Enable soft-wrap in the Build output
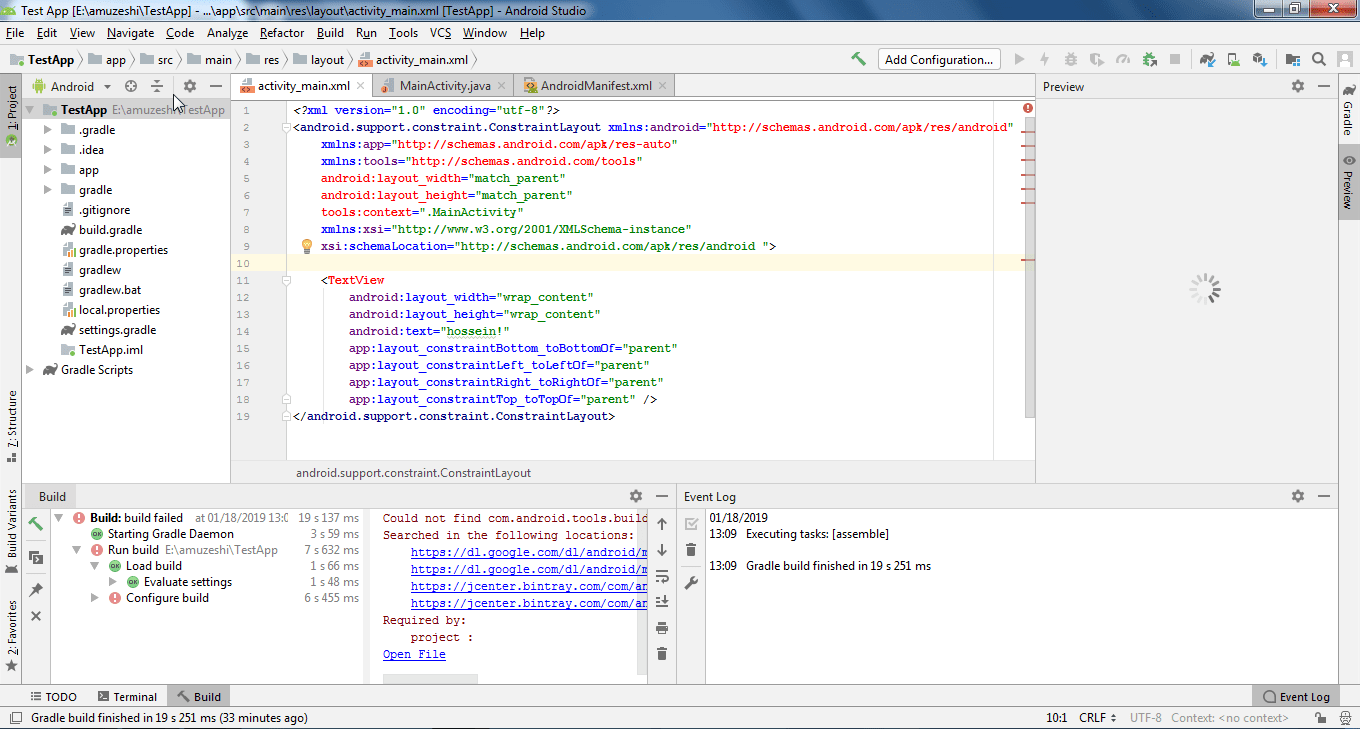The height and width of the screenshot is (729, 1360). click(x=661, y=576)
